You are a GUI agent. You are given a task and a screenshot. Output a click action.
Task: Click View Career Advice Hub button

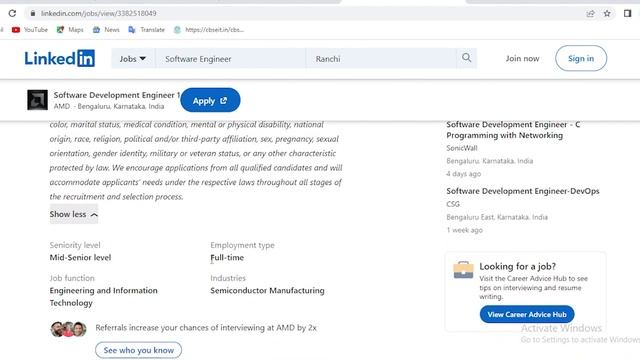point(527,314)
